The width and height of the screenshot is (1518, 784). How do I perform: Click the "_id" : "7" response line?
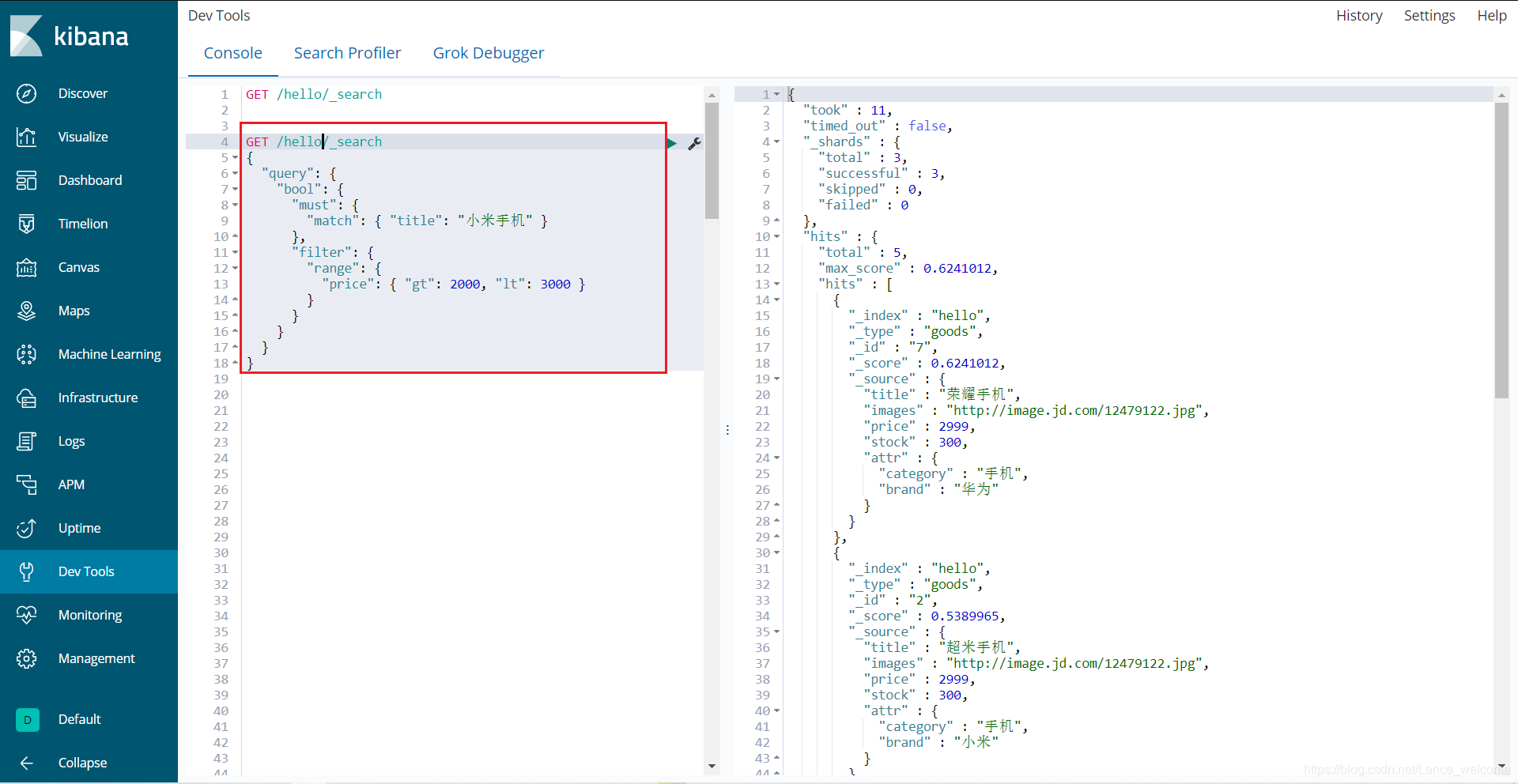(x=893, y=347)
